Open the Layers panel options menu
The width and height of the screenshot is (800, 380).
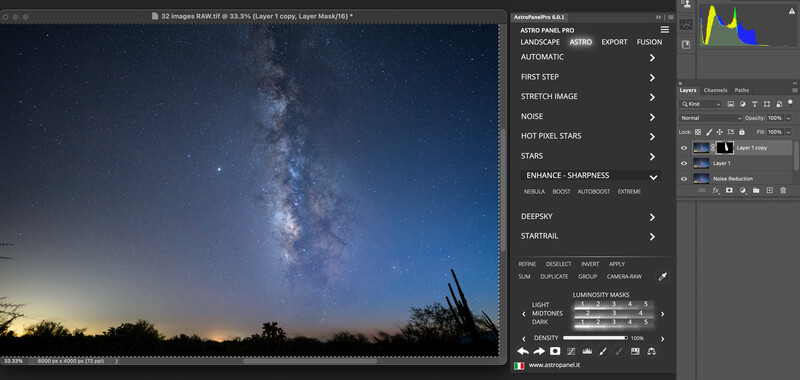[794, 90]
